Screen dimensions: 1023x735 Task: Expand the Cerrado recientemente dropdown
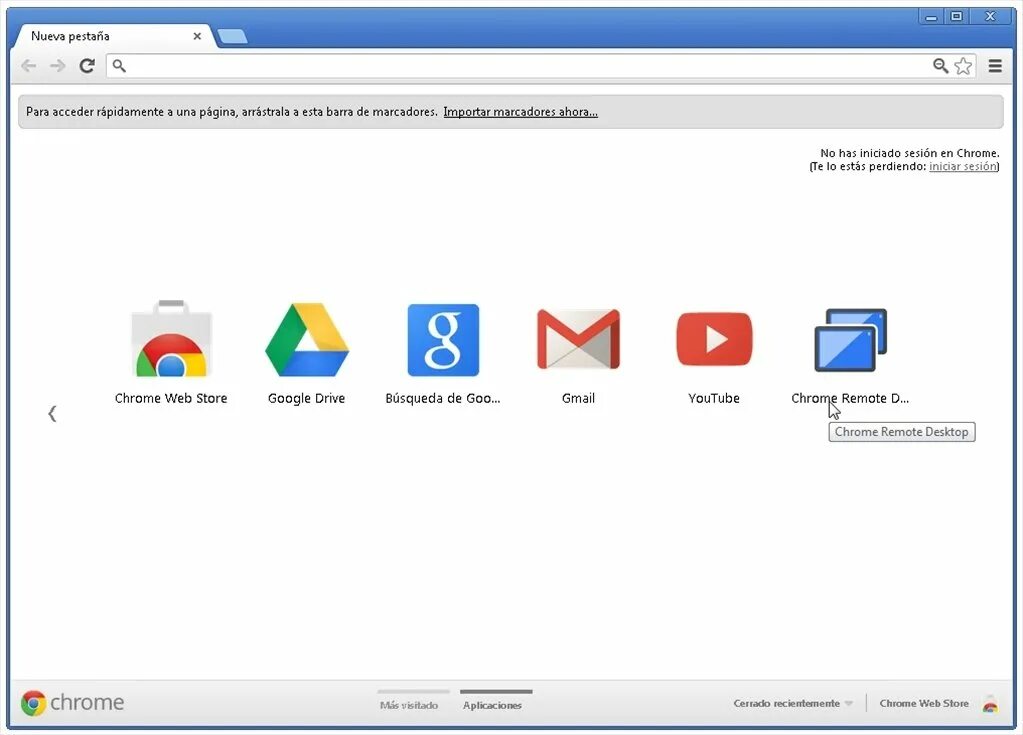[x=793, y=703]
